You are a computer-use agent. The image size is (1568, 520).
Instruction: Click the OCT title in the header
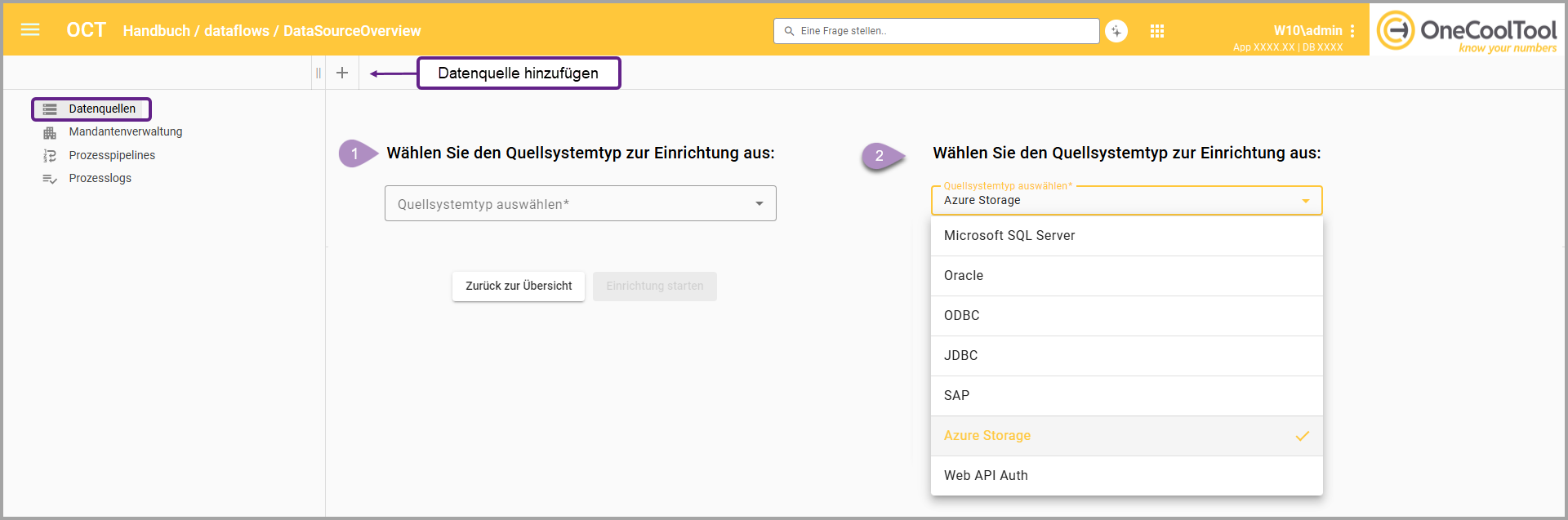click(x=86, y=30)
